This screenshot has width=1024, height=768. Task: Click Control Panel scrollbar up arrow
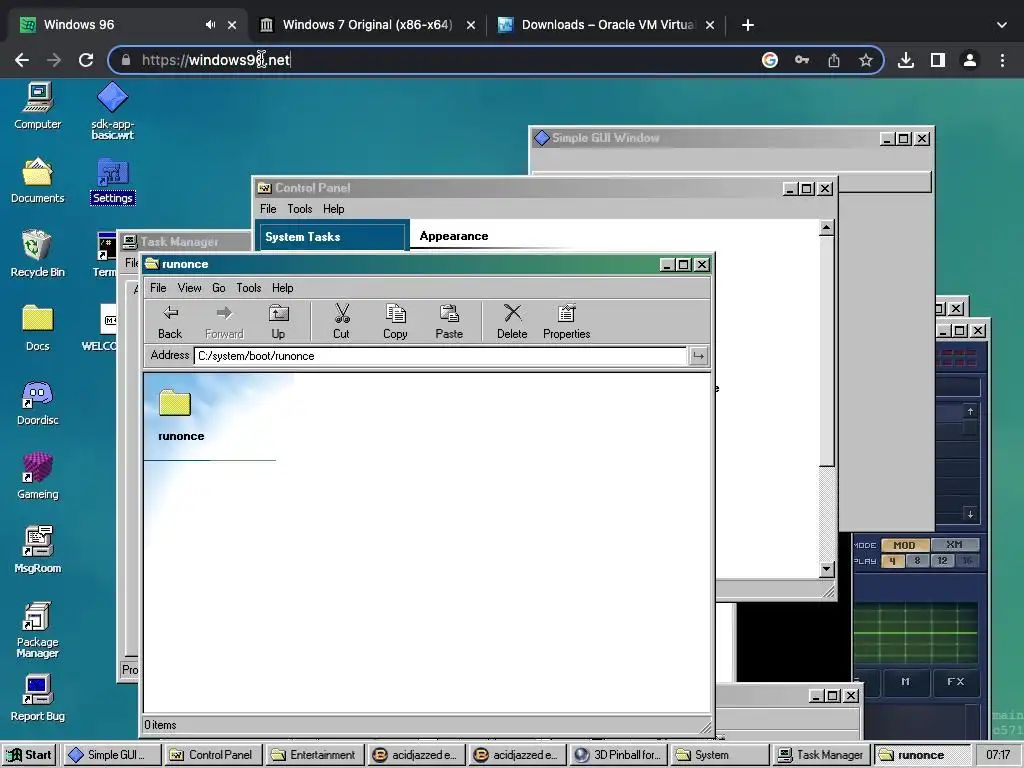tap(826, 228)
